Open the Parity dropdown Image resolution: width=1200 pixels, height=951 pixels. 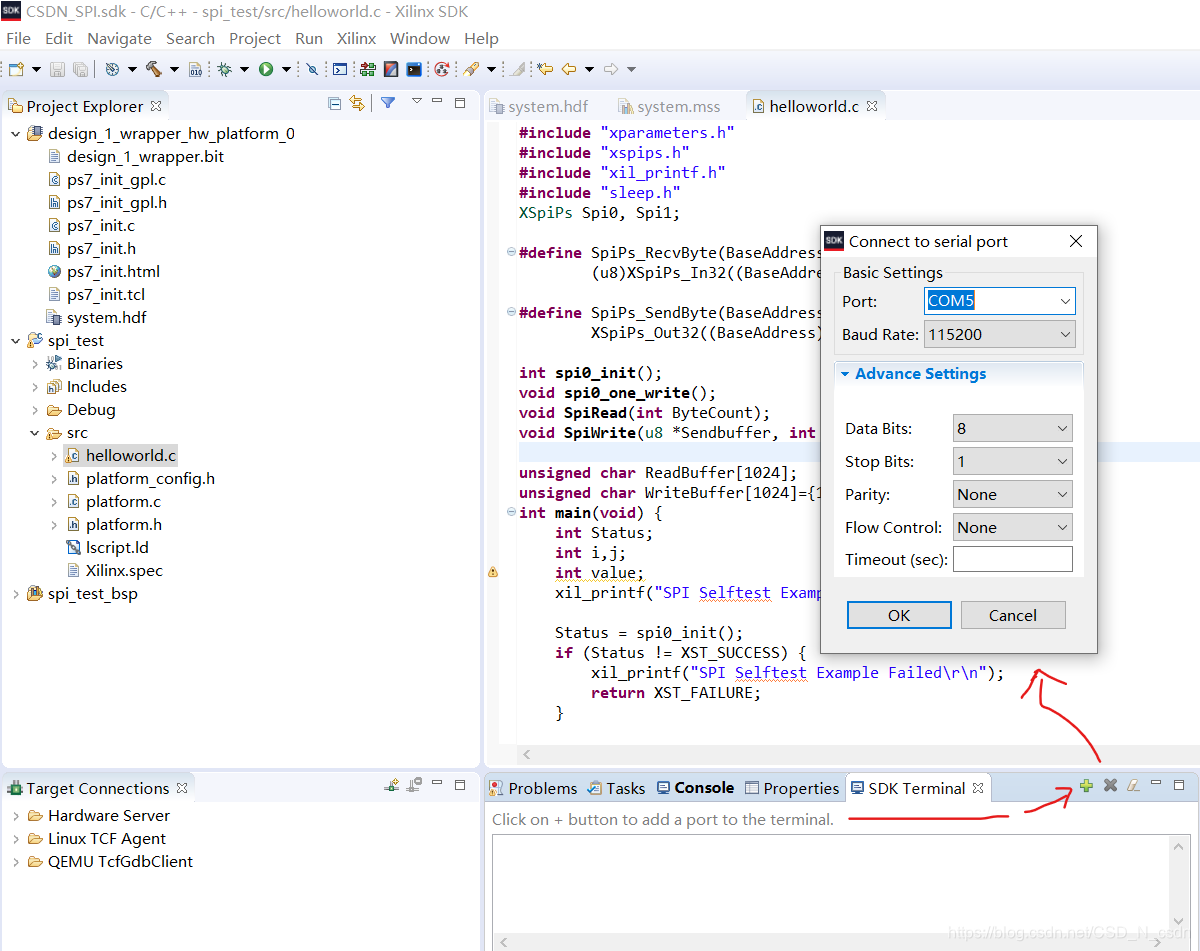coord(1013,494)
